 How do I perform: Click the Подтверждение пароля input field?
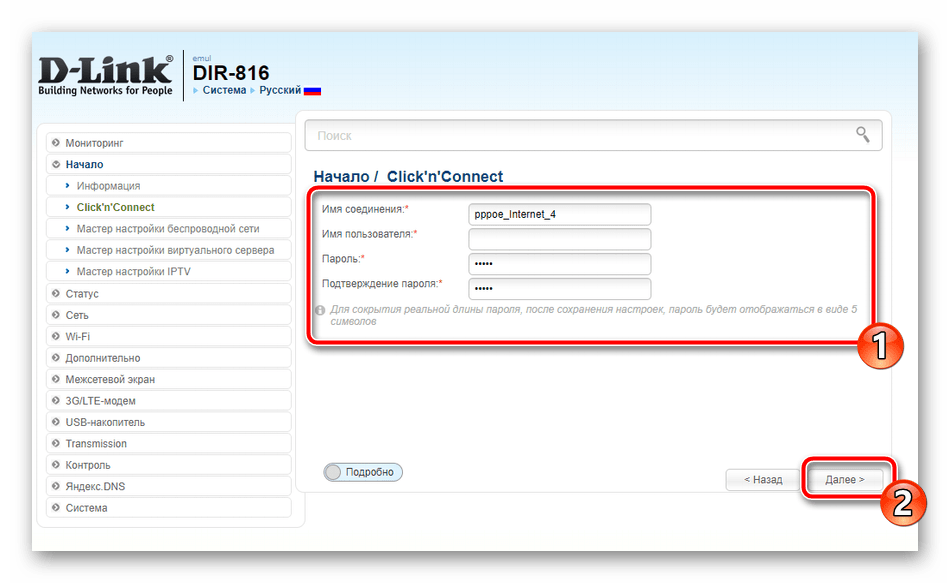(559, 288)
